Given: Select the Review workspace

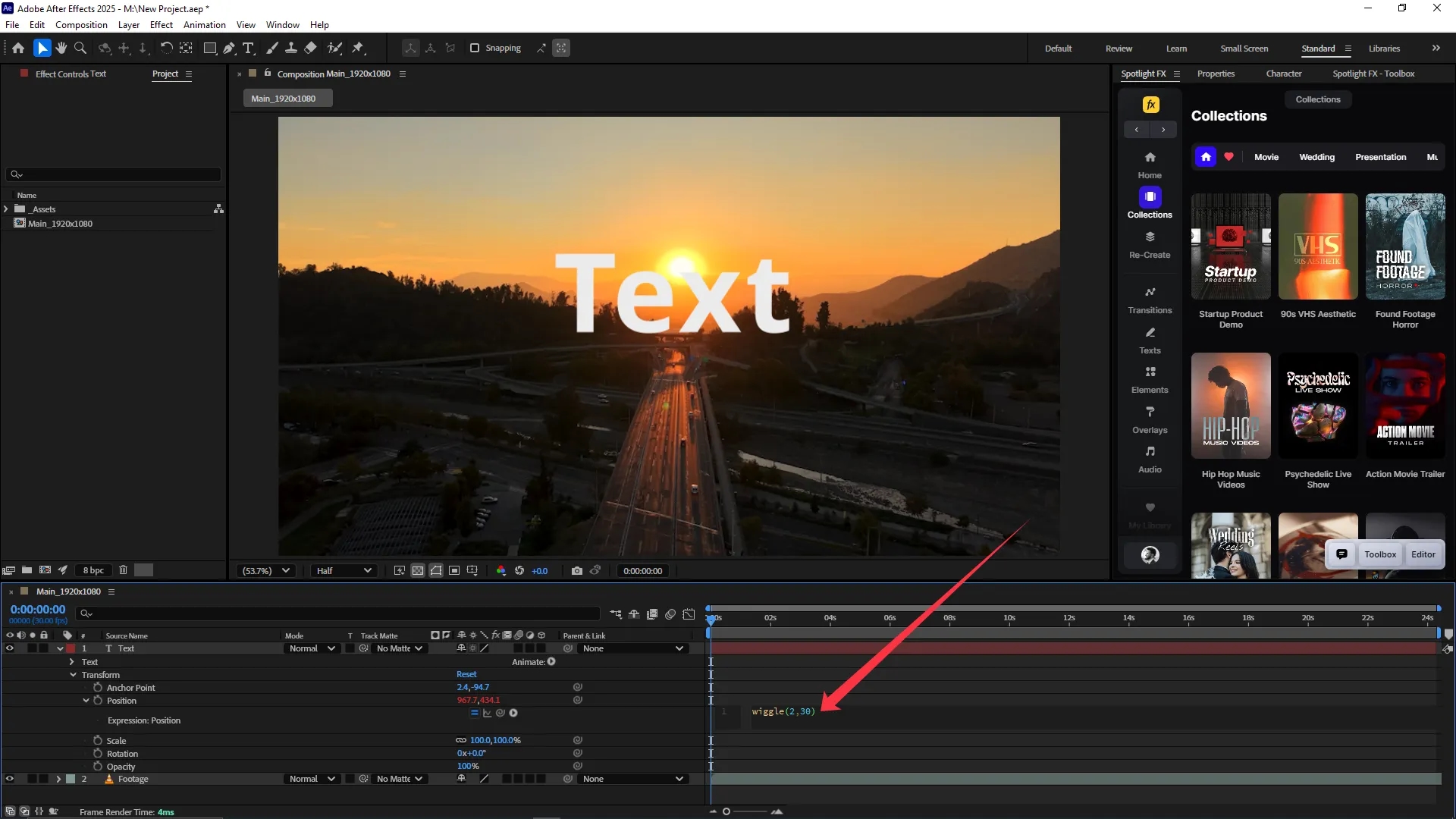Looking at the screenshot, I should 1119,48.
